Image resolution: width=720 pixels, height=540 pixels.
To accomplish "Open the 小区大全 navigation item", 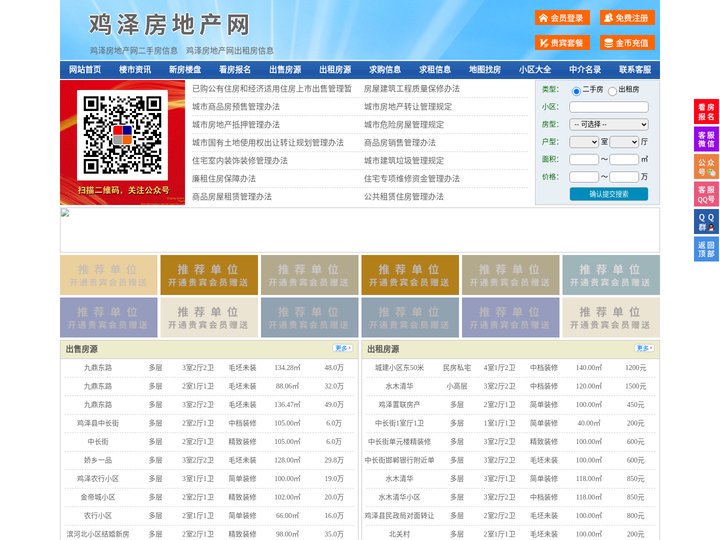I will point(535,70).
